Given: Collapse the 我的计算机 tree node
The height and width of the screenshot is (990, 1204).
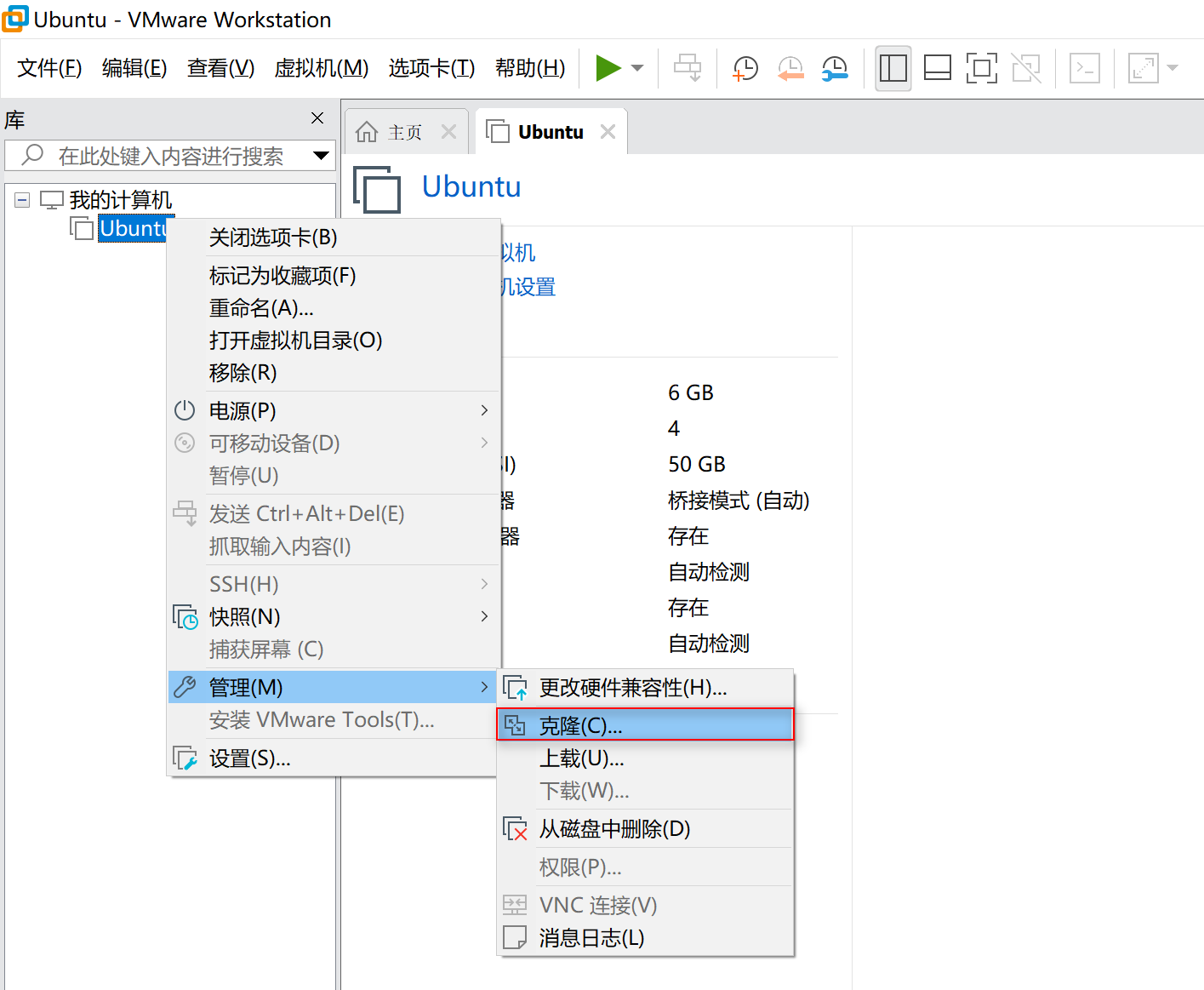Looking at the screenshot, I should (x=23, y=200).
